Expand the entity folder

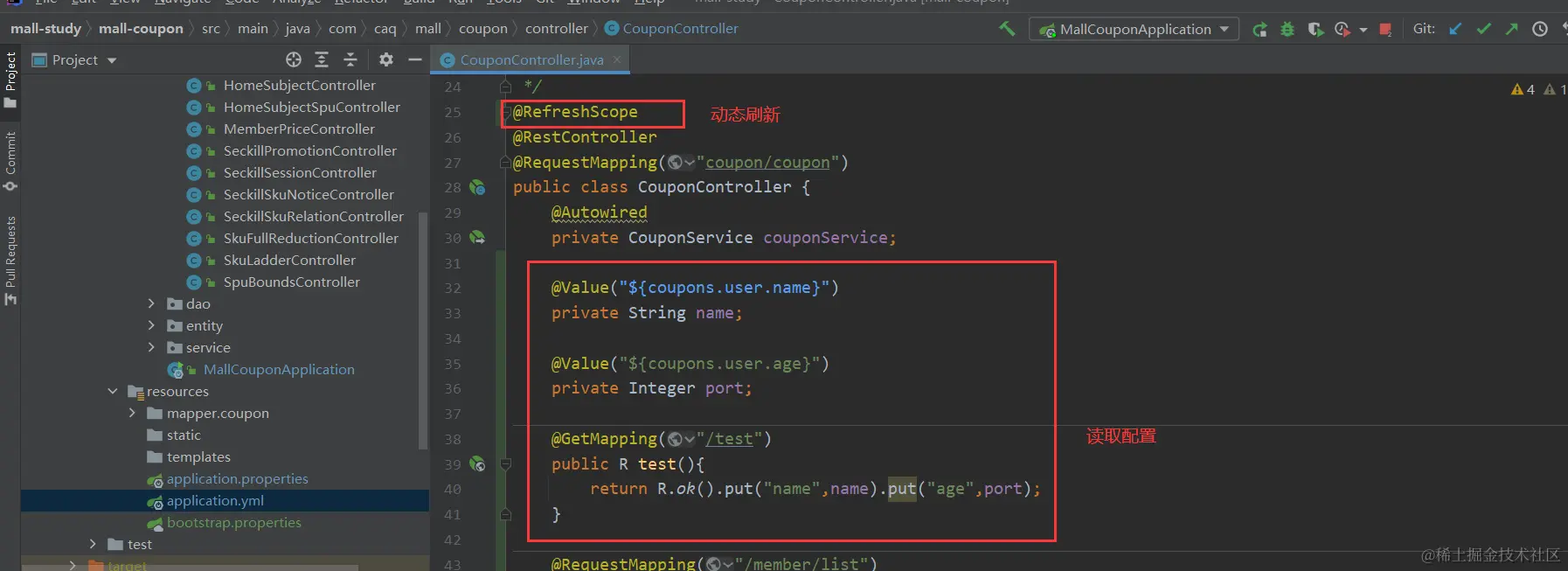pyautogui.click(x=151, y=325)
